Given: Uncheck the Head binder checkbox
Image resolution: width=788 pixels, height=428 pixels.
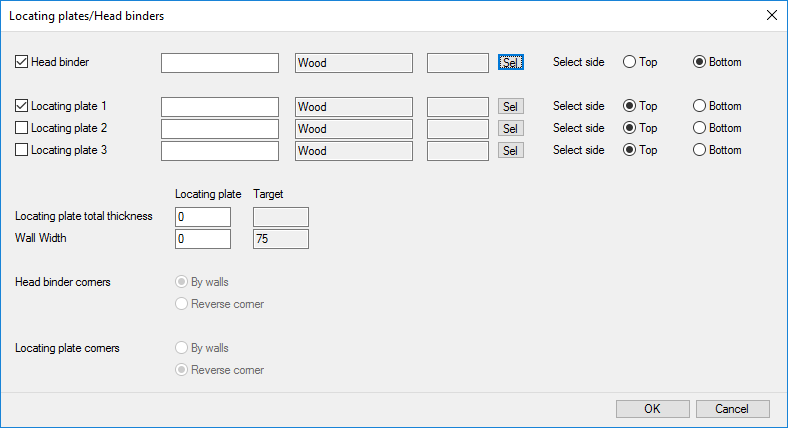Looking at the screenshot, I should point(22,62).
